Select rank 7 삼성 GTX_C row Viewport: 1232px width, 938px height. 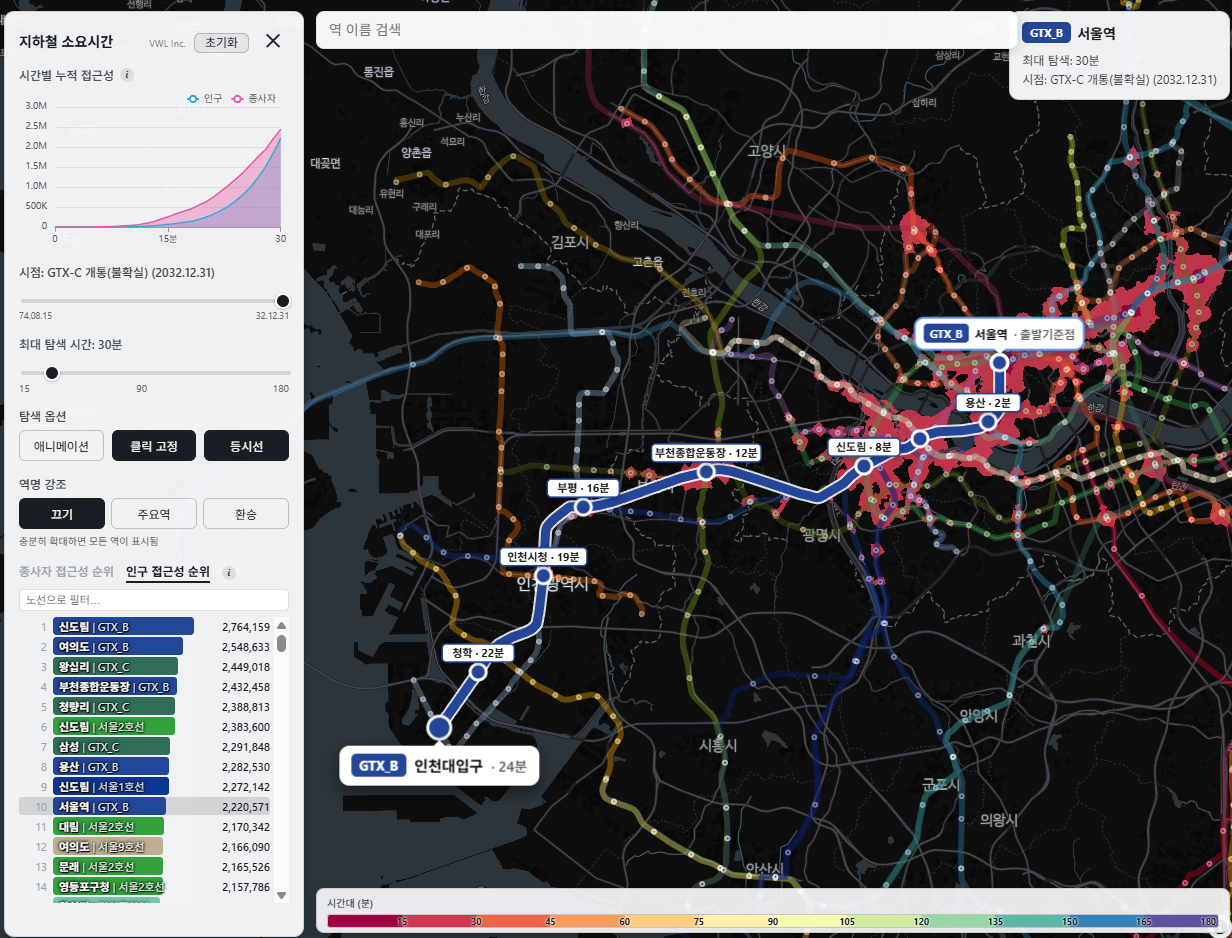[146, 747]
